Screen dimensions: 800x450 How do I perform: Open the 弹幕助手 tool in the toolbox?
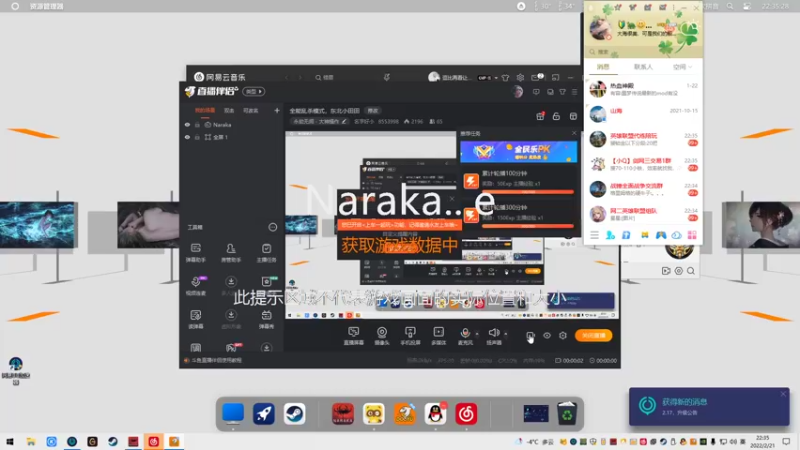pyautogui.click(x=195, y=252)
